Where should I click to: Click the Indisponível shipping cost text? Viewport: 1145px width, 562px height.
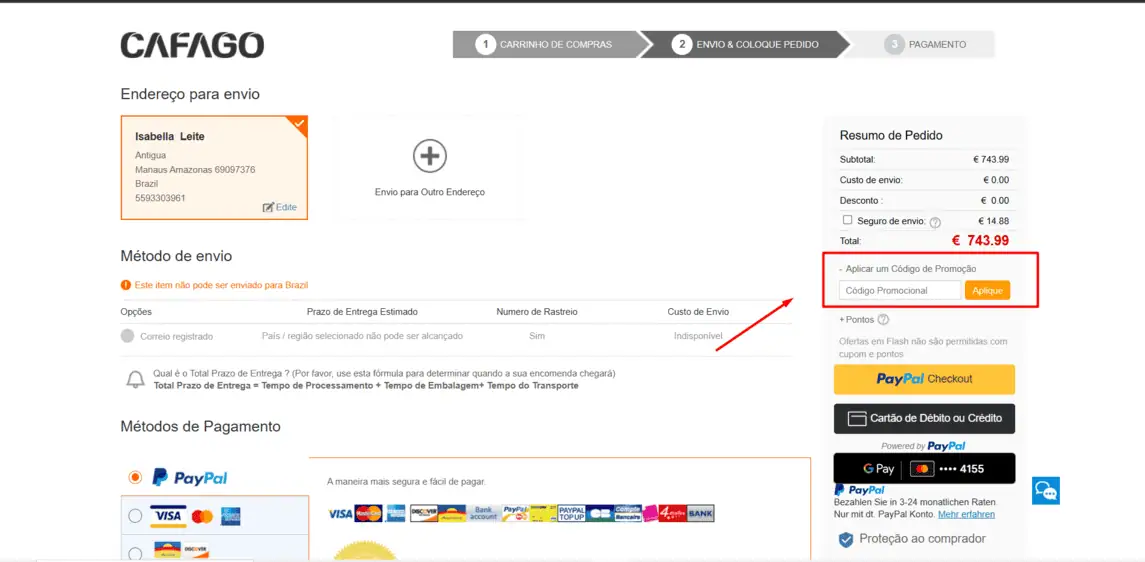point(698,336)
